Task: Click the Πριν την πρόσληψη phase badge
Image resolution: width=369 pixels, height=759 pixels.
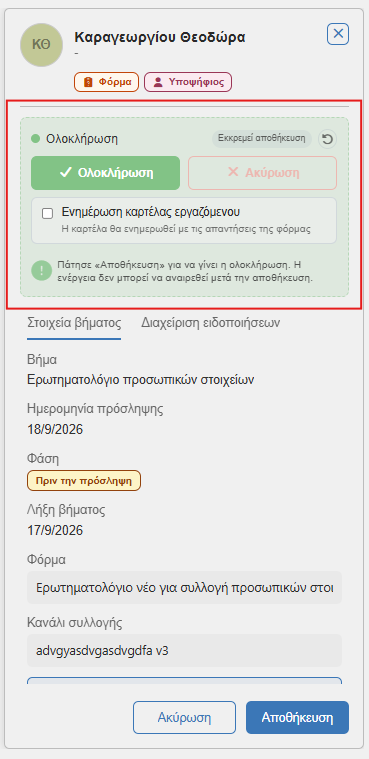Action: (x=84, y=481)
